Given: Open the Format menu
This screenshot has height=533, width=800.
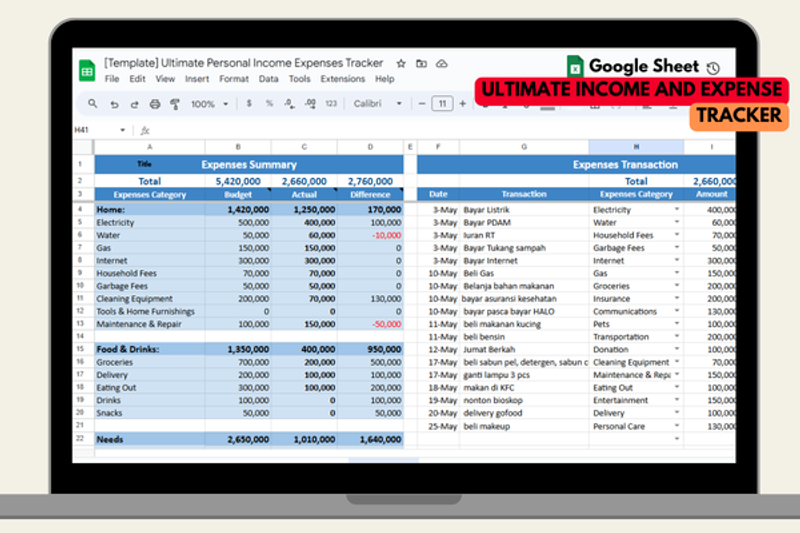Looking at the screenshot, I should [x=234, y=79].
